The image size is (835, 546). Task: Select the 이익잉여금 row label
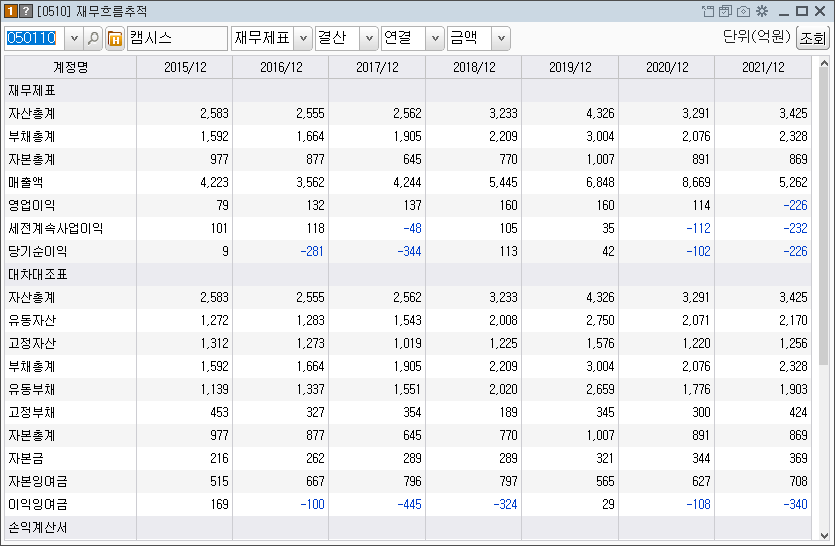click(x=38, y=504)
